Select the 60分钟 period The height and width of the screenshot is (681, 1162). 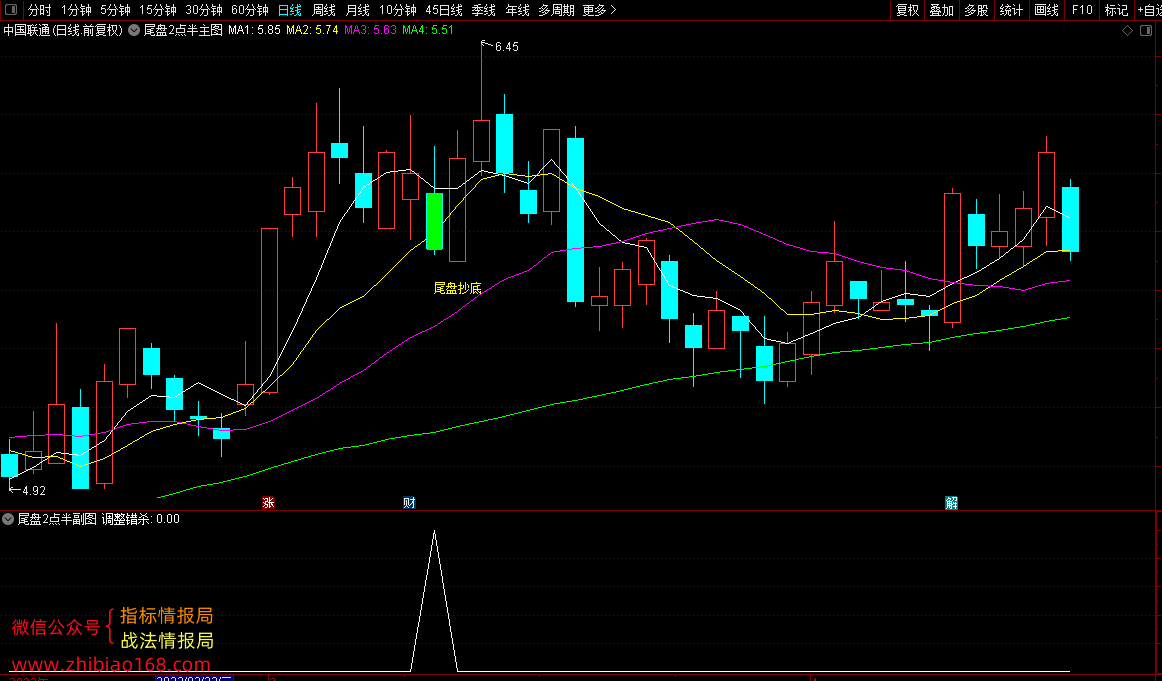point(250,10)
